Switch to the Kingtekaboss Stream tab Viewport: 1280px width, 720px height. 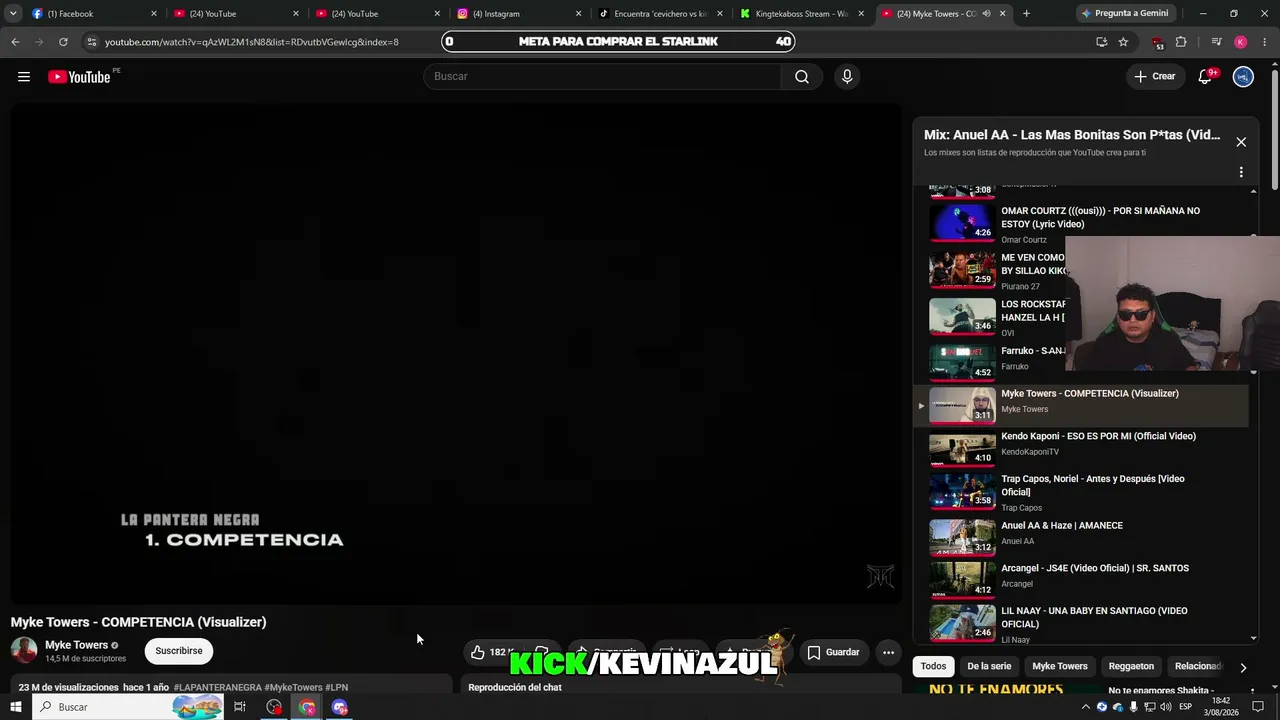click(801, 14)
